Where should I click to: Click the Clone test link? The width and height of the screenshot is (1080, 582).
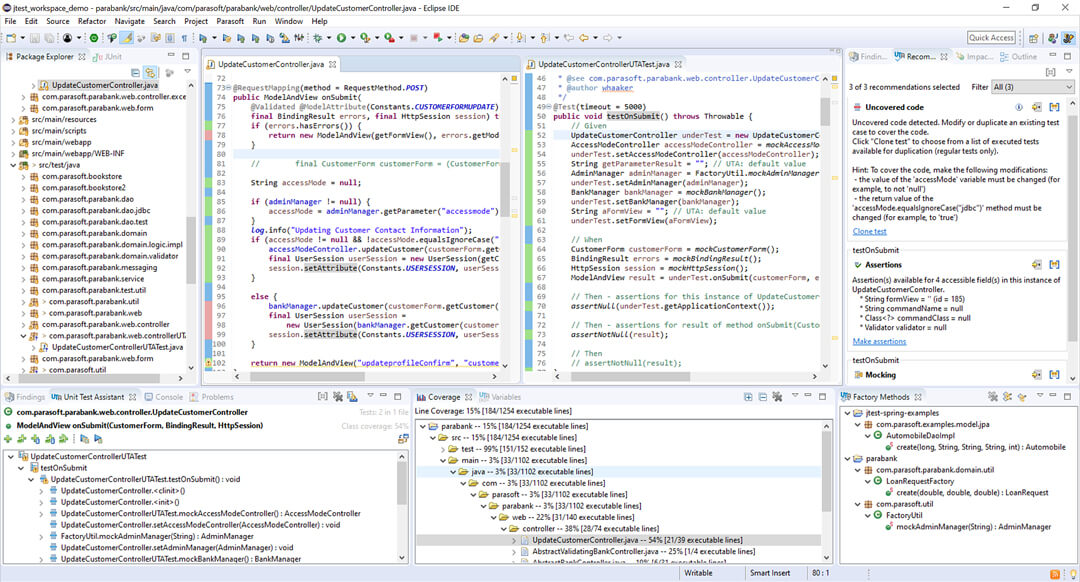coord(869,231)
